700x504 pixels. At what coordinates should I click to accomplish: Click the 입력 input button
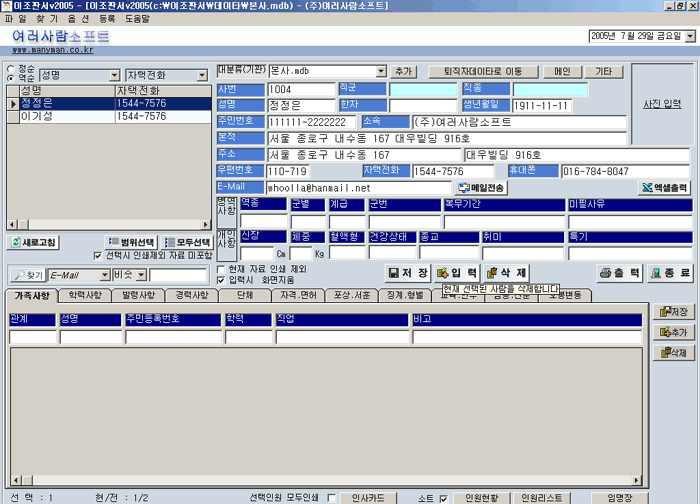pyautogui.click(x=456, y=272)
